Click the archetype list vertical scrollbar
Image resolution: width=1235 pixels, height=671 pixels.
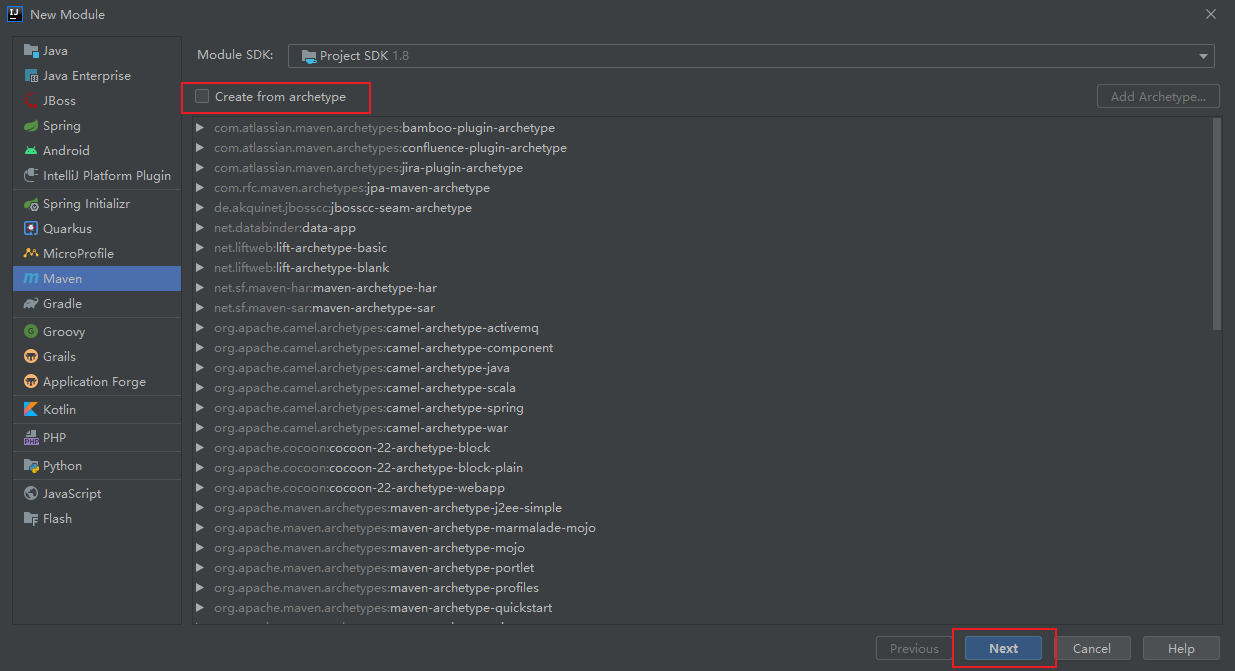1216,224
